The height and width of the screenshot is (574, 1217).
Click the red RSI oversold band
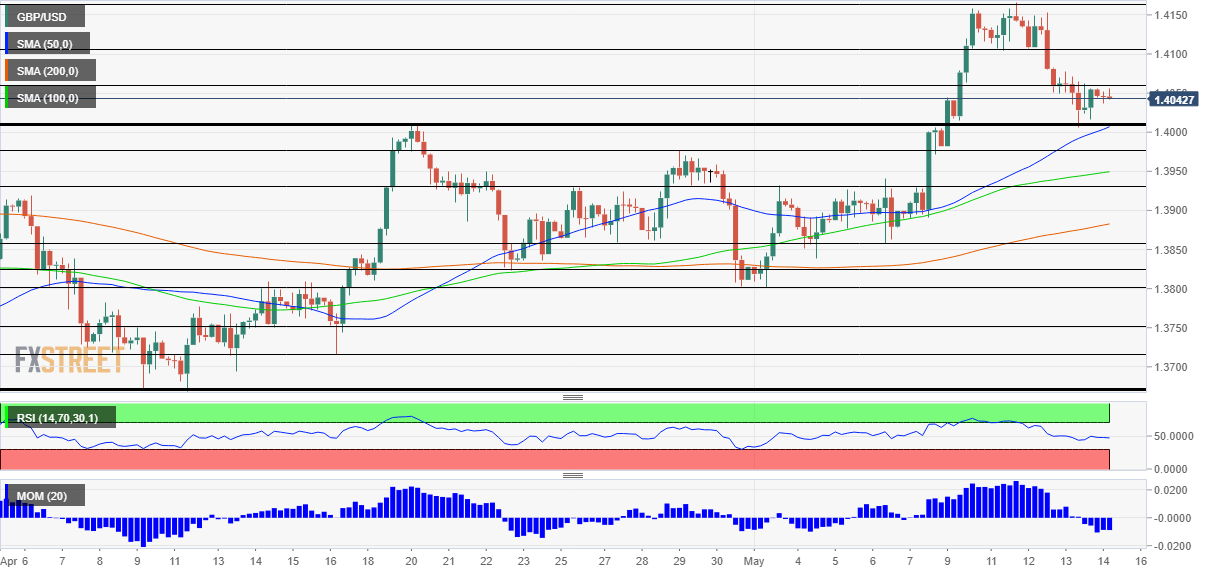[x=600, y=459]
